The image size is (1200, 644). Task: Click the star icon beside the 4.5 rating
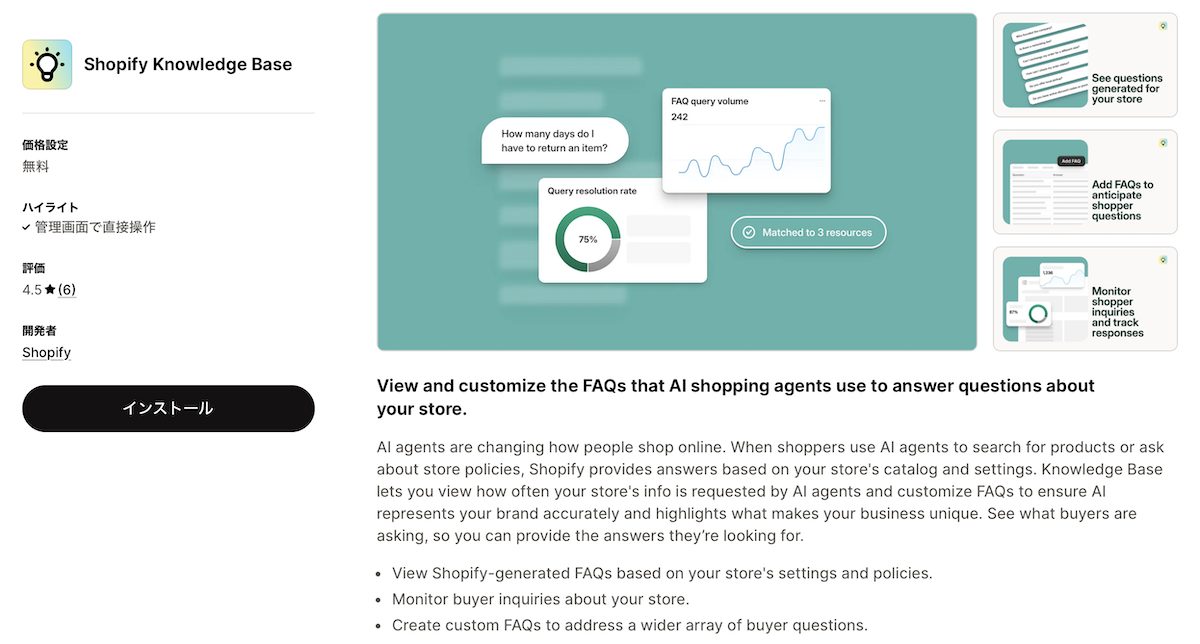click(50, 290)
